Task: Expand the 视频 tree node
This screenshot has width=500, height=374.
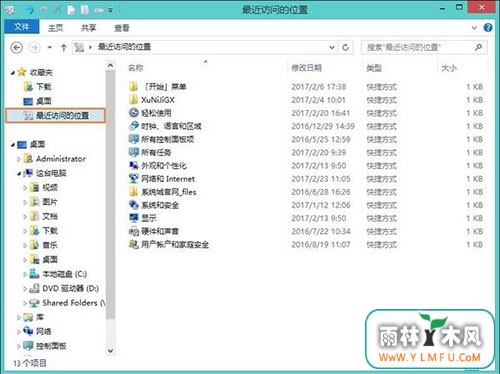Action: tap(25, 188)
